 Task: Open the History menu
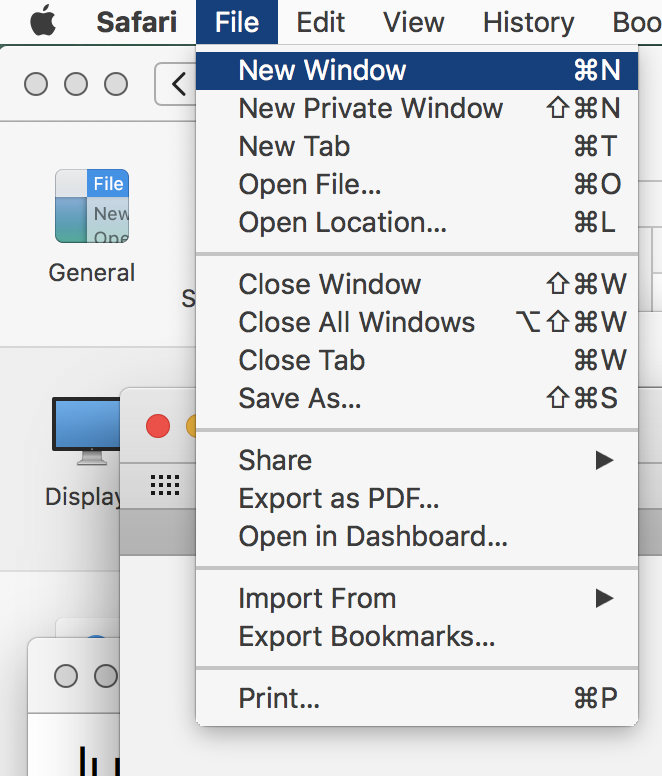point(528,21)
